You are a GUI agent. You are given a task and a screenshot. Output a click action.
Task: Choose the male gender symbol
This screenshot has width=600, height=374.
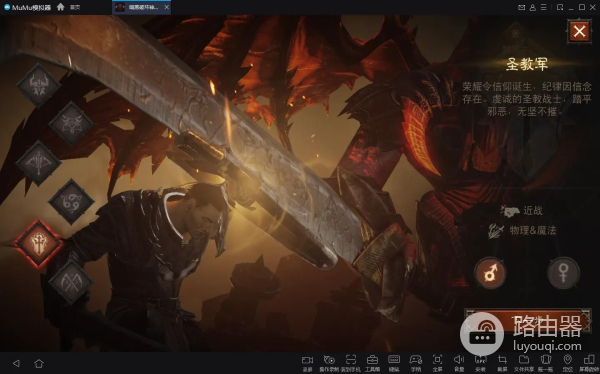pyautogui.click(x=490, y=273)
